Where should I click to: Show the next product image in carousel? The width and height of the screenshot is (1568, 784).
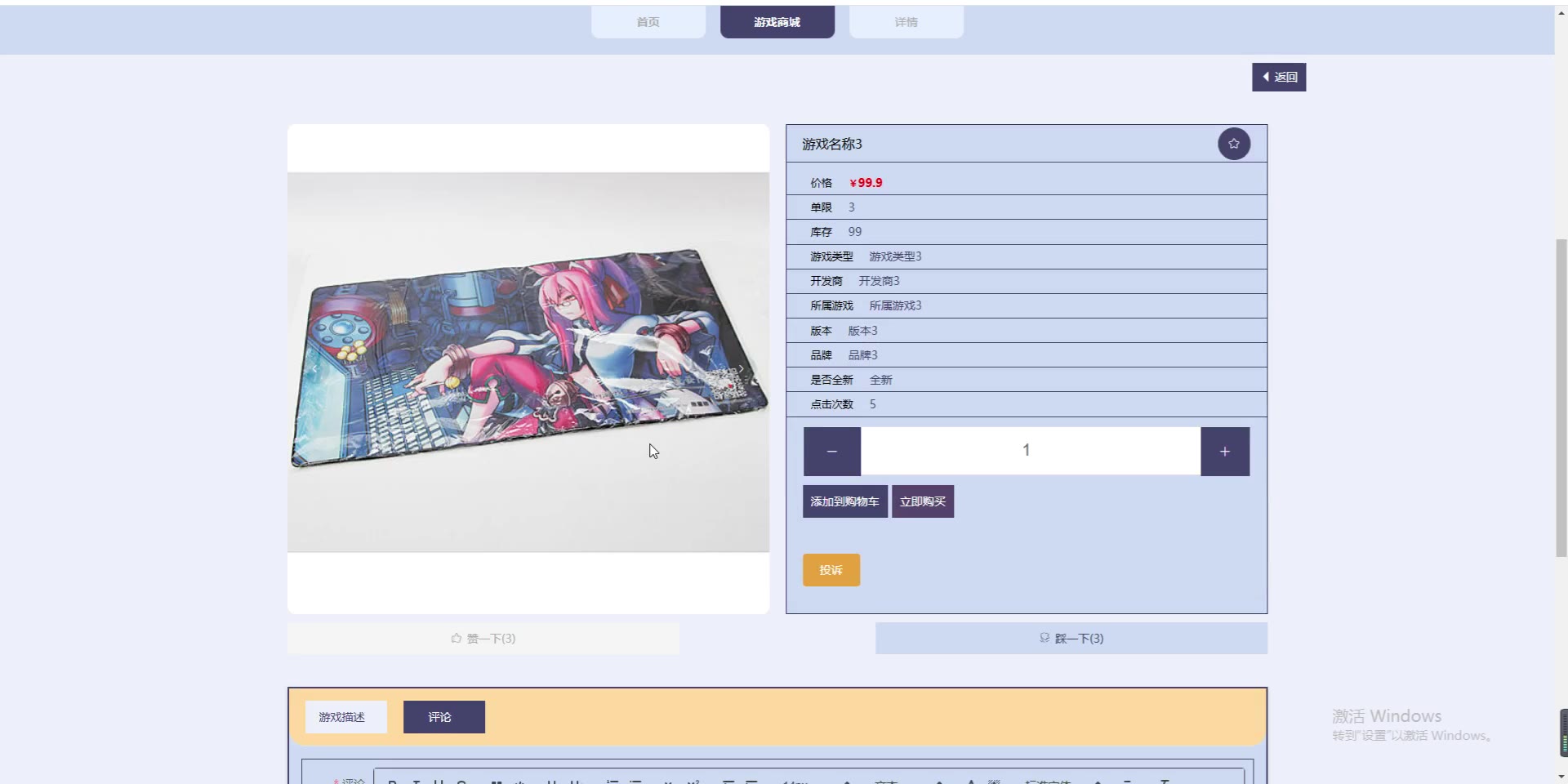741,369
